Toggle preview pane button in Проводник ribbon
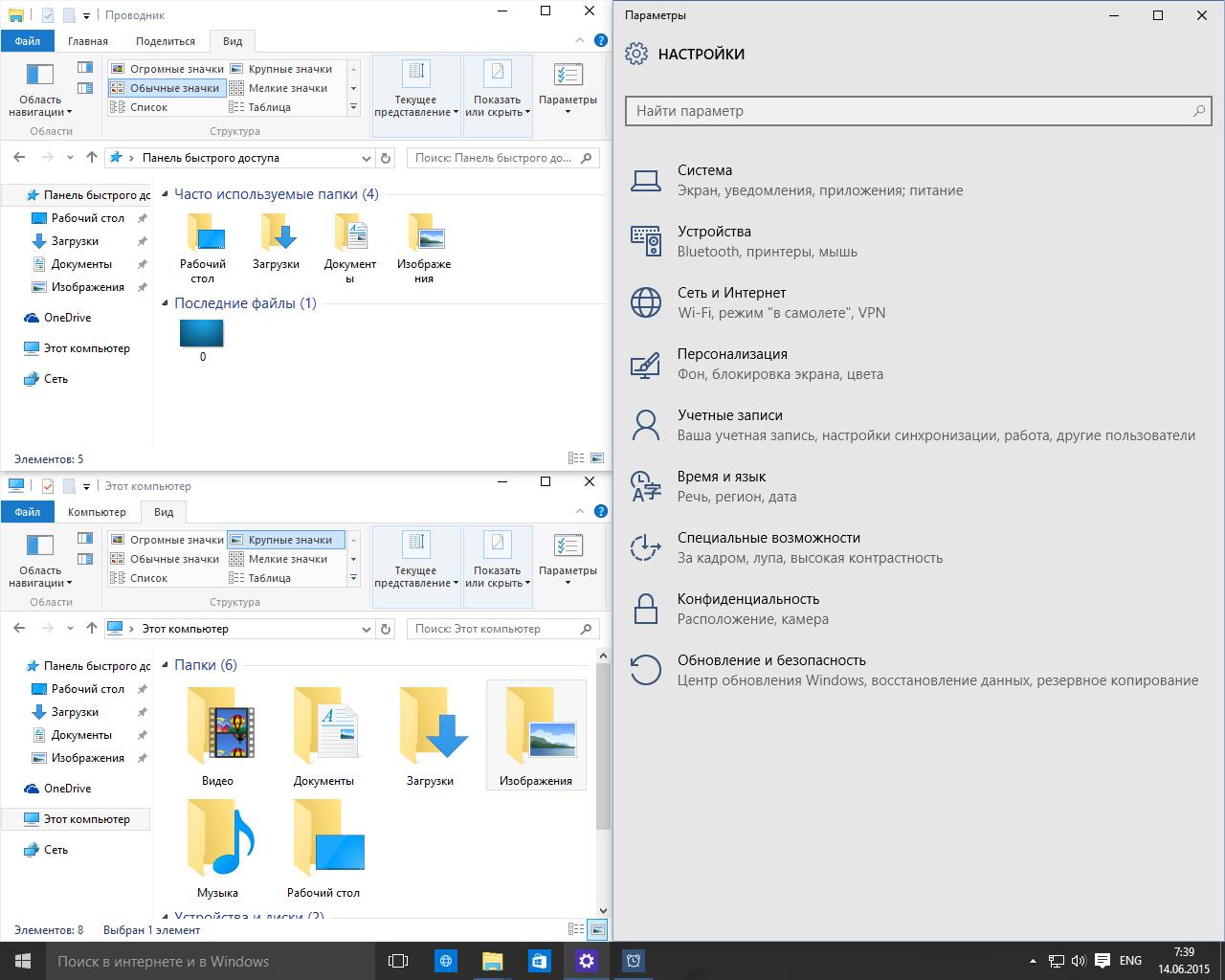Viewport: 1225px width, 980px height. pos(85,68)
